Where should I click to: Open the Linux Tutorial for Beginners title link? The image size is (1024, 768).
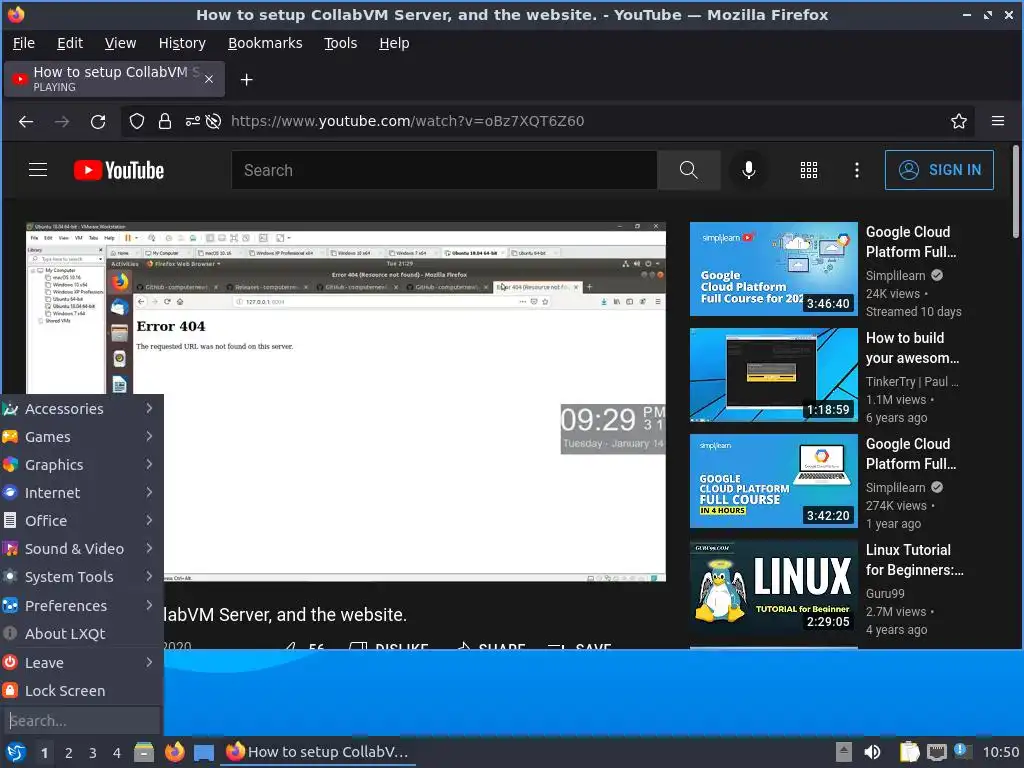914,560
